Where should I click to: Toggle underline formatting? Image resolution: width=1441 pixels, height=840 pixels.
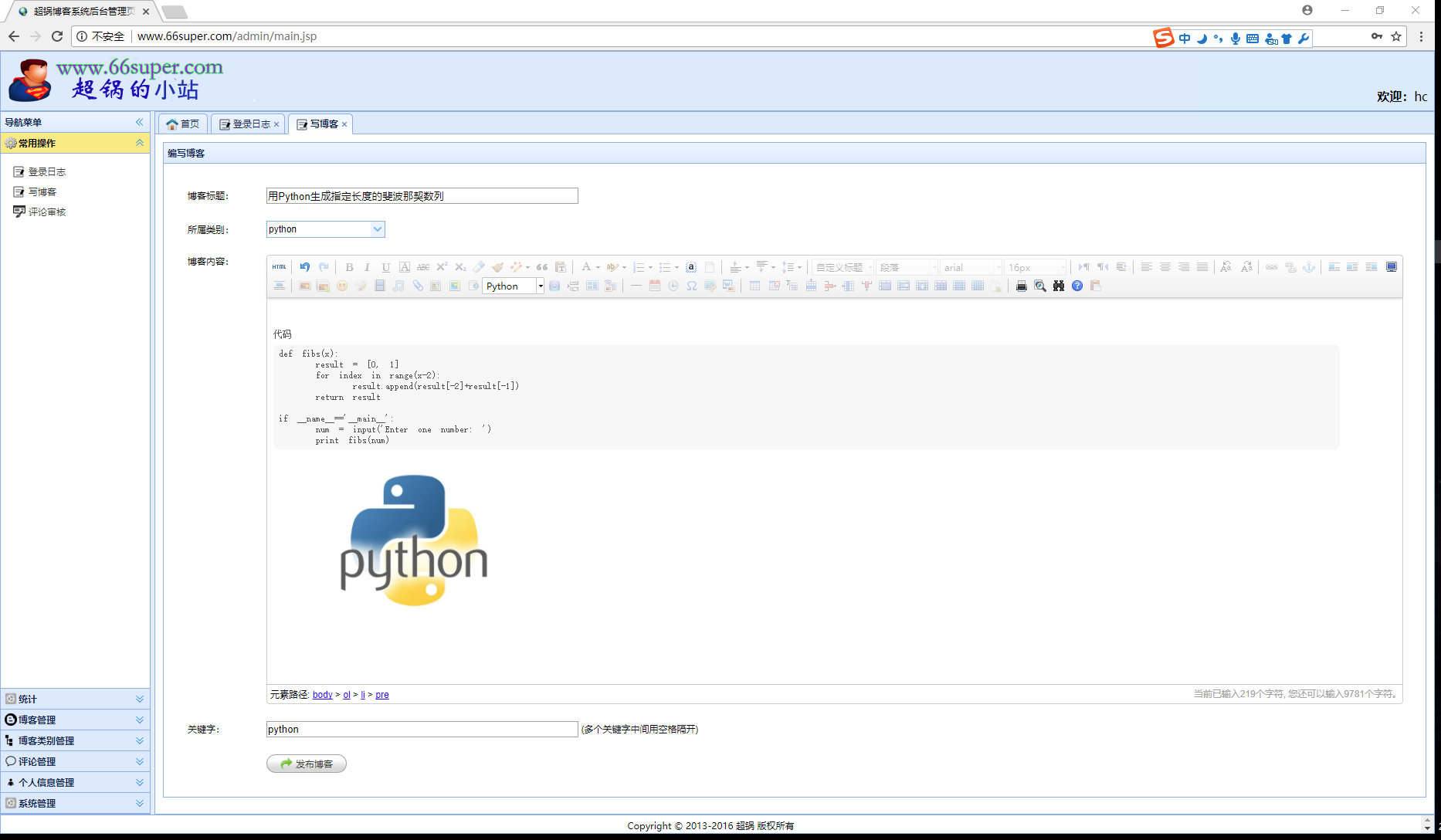385,267
